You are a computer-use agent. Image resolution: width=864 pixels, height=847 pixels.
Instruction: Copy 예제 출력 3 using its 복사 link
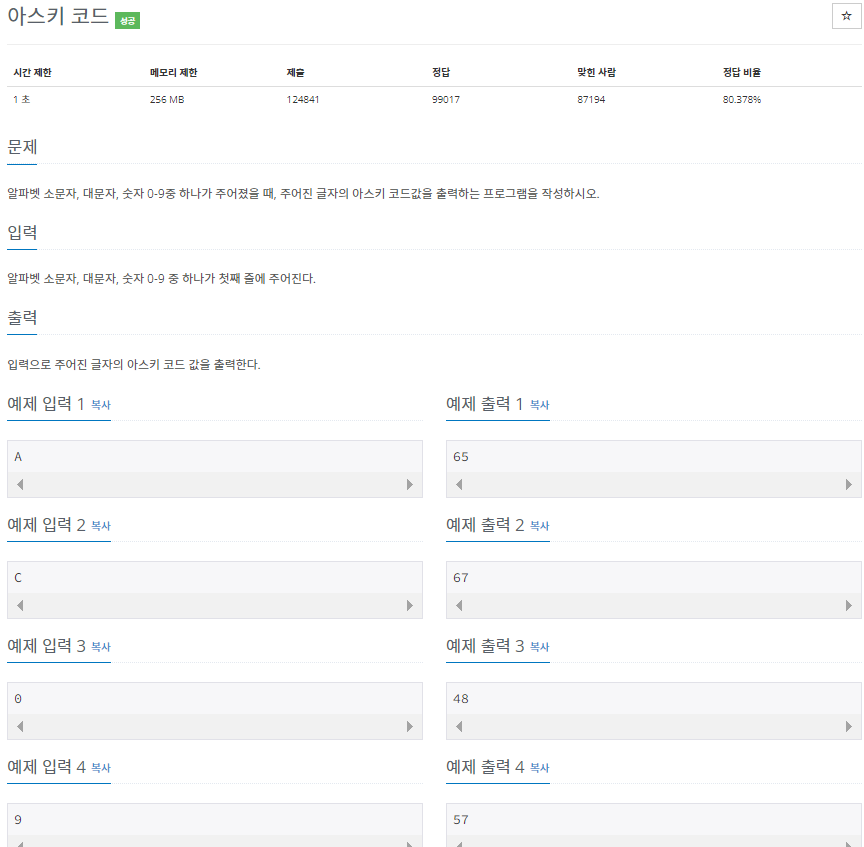click(x=541, y=648)
